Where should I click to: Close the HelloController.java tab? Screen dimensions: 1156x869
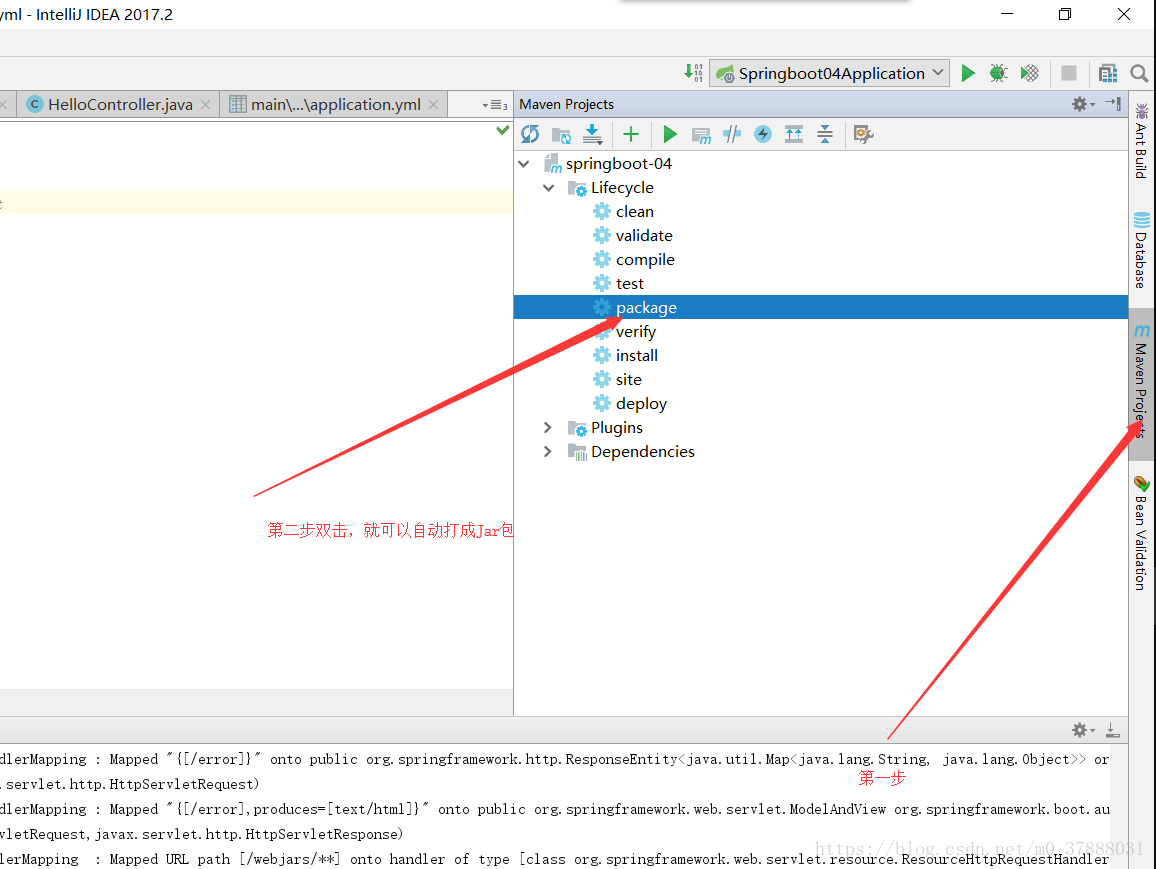(x=206, y=105)
